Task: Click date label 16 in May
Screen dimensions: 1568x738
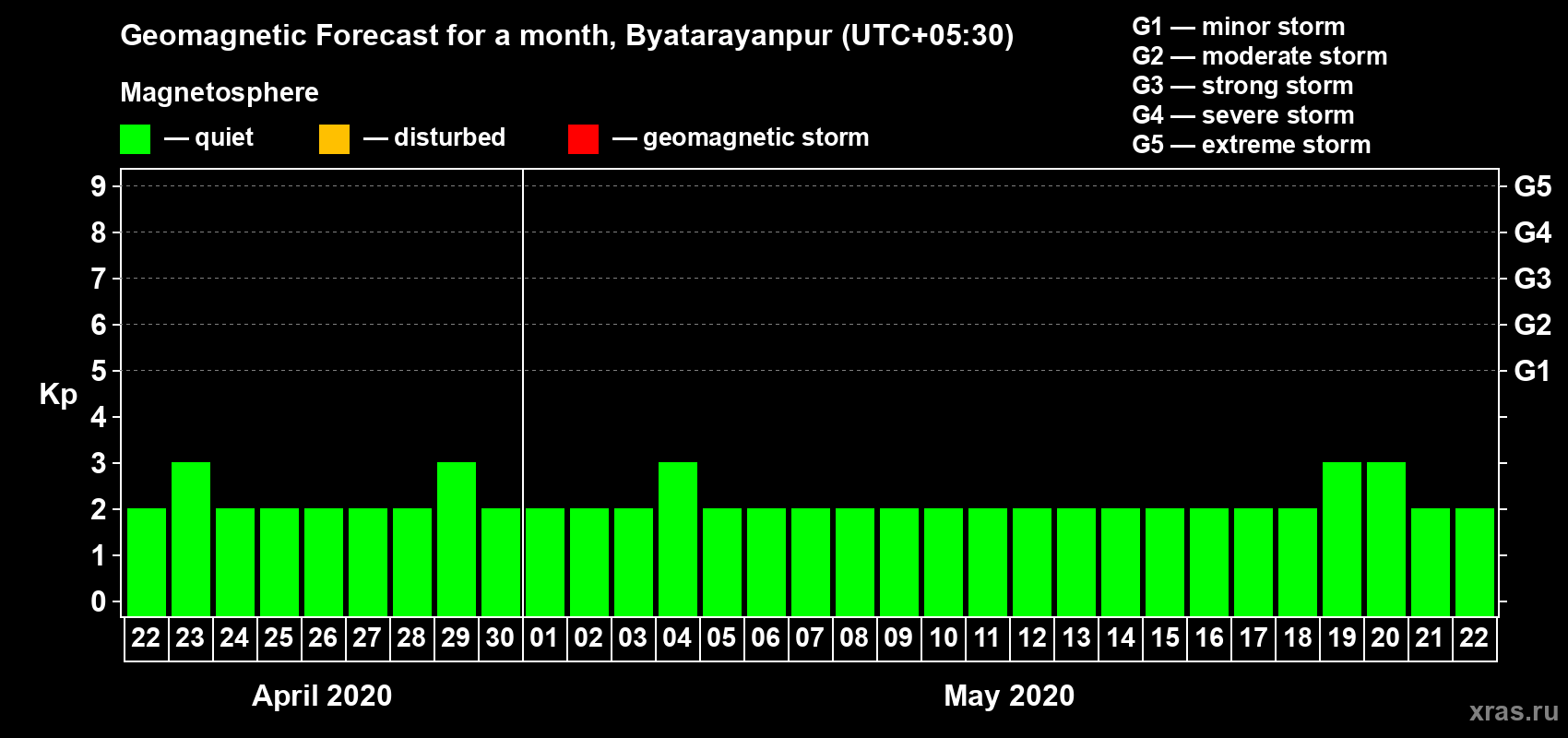Action: pos(1208,637)
